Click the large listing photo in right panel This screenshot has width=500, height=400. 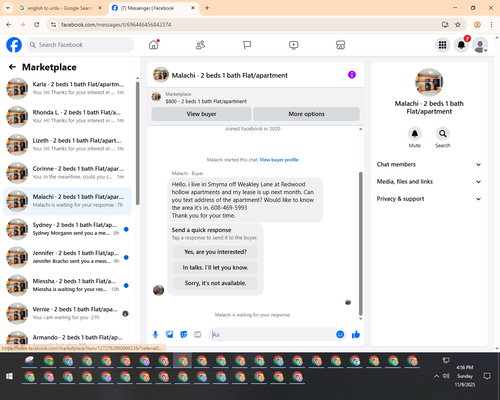[429, 82]
